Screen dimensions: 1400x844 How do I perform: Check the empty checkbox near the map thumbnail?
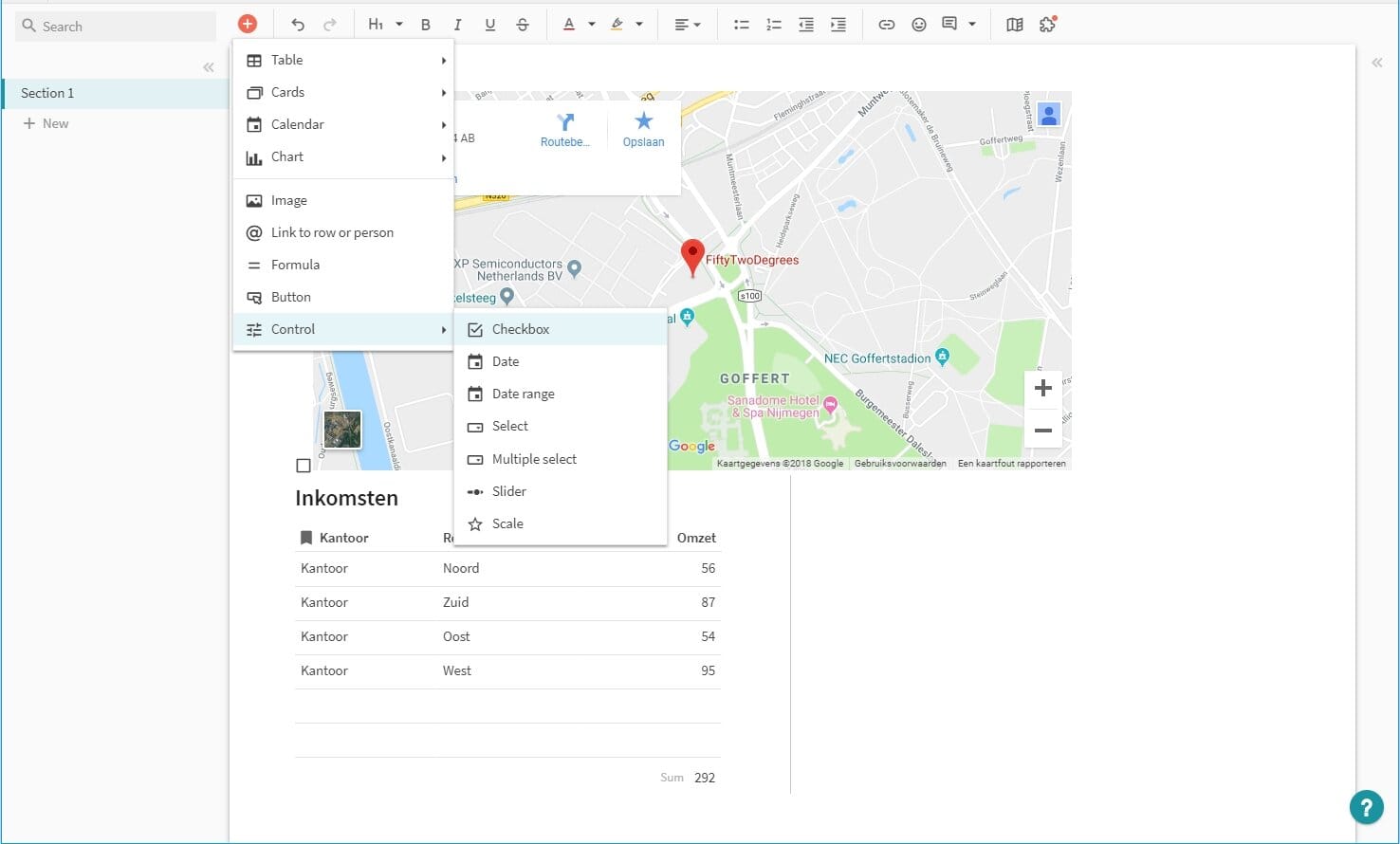(x=304, y=465)
